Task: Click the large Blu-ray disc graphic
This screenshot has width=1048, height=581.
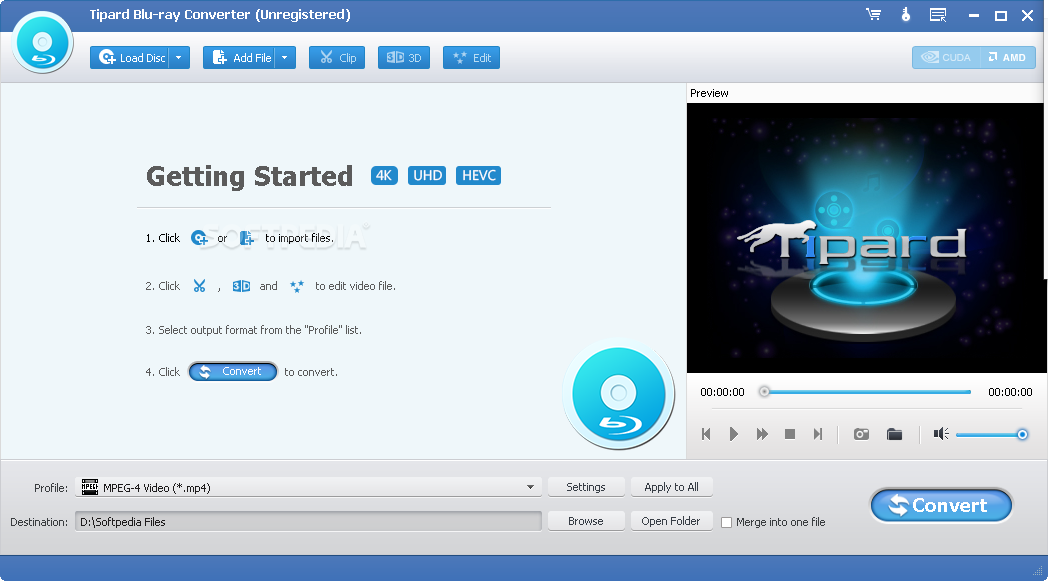Action: pyautogui.click(x=619, y=394)
